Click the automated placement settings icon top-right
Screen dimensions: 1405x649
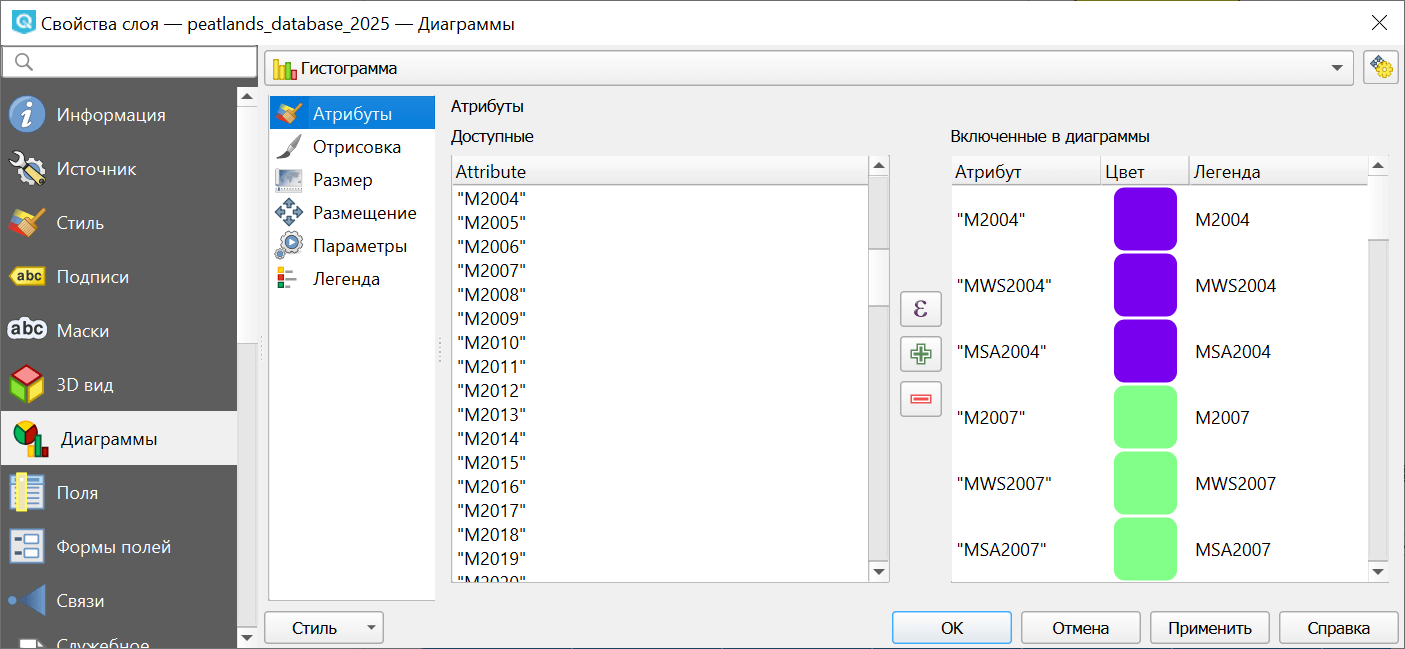(x=1381, y=67)
